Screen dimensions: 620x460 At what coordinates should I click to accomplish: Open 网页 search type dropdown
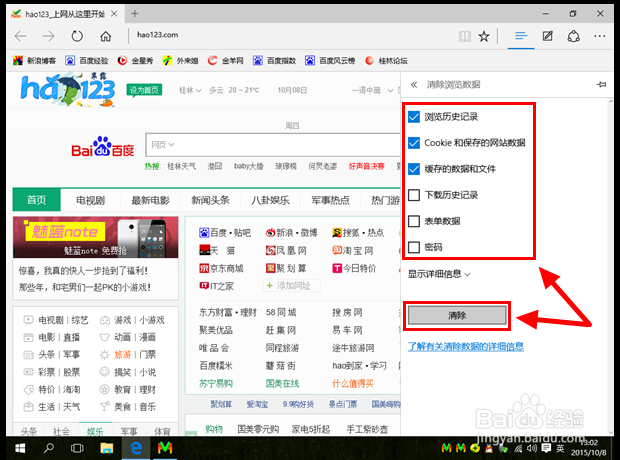point(163,145)
